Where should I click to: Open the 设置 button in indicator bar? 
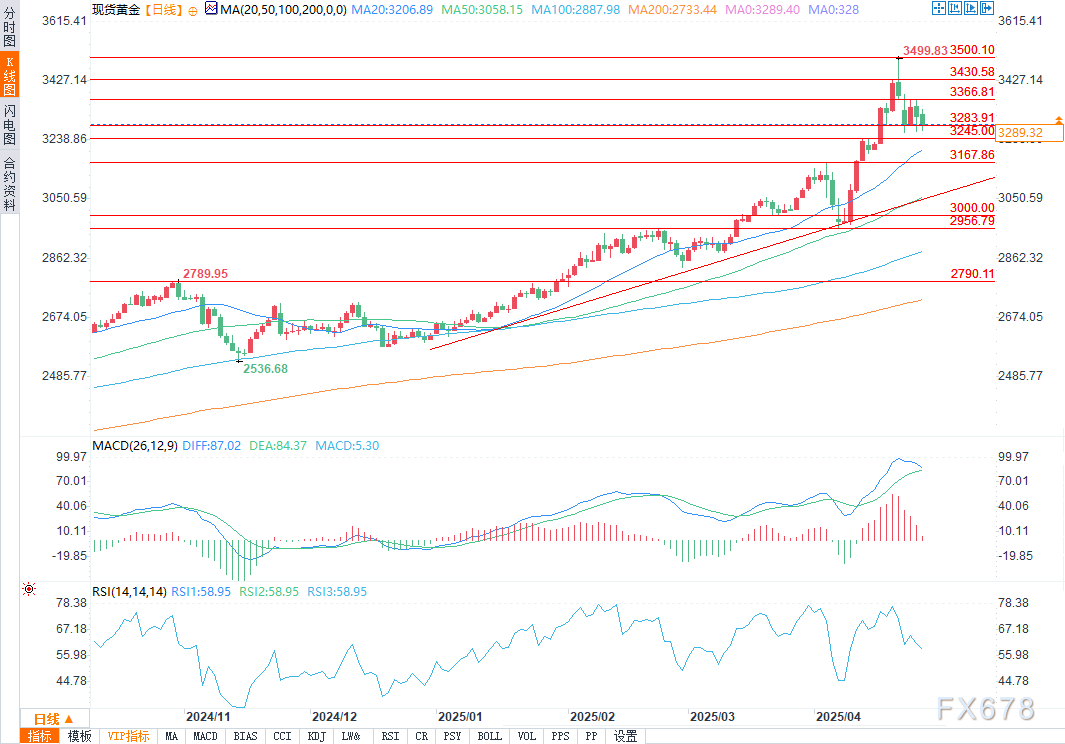coord(625,736)
